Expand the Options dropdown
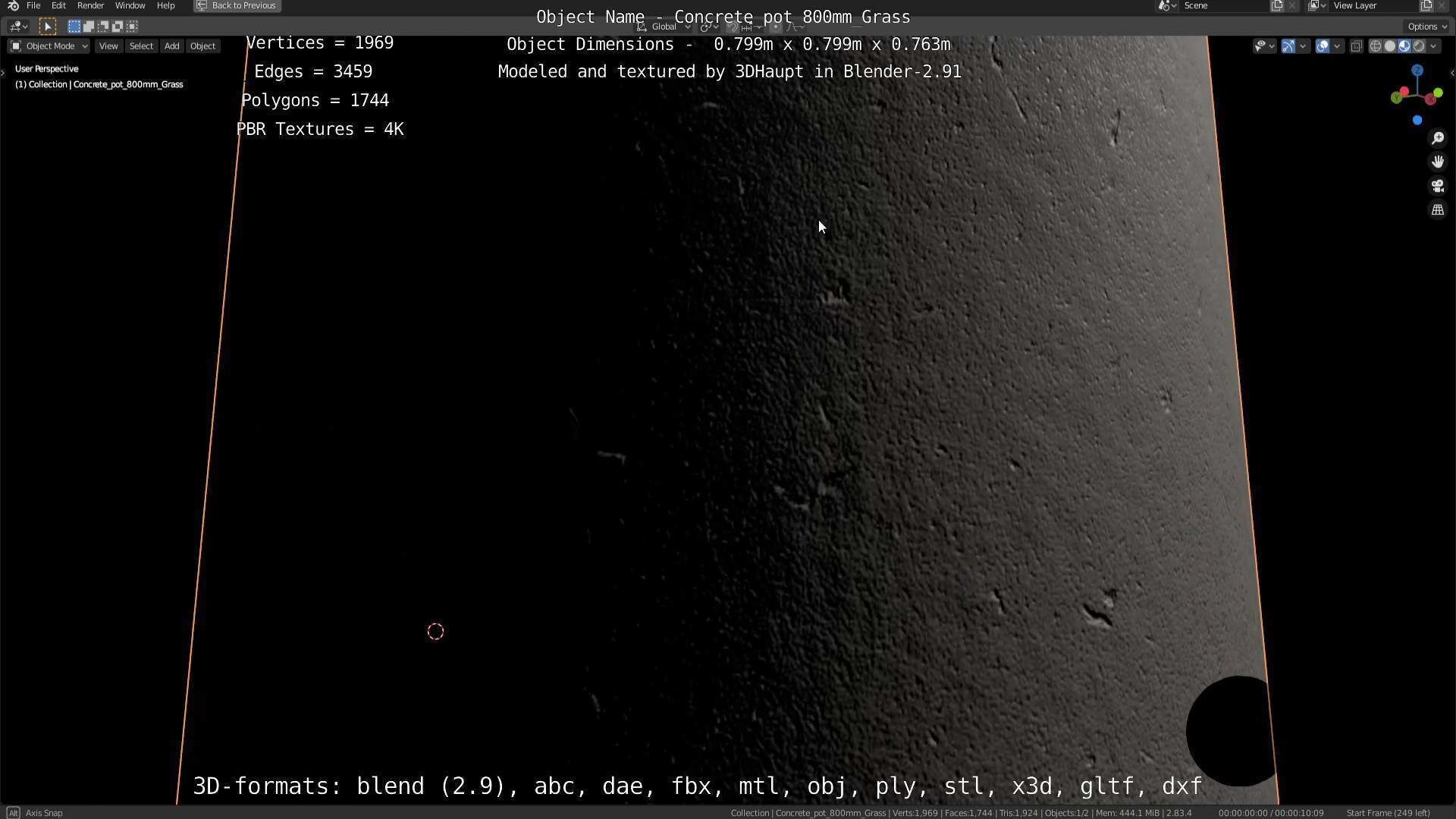The height and width of the screenshot is (819, 1456). pos(1427,27)
